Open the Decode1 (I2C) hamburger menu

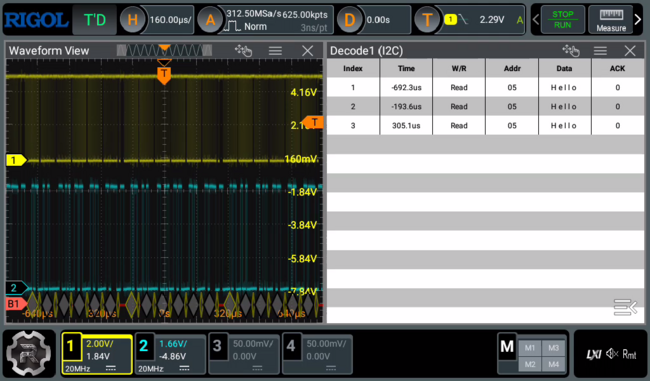tap(600, 51)
